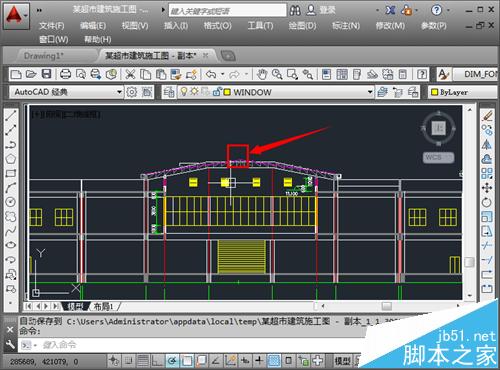Select the Move modify tool
The width and height of the screenshot is (500, 370).
[x=487, y=187]
